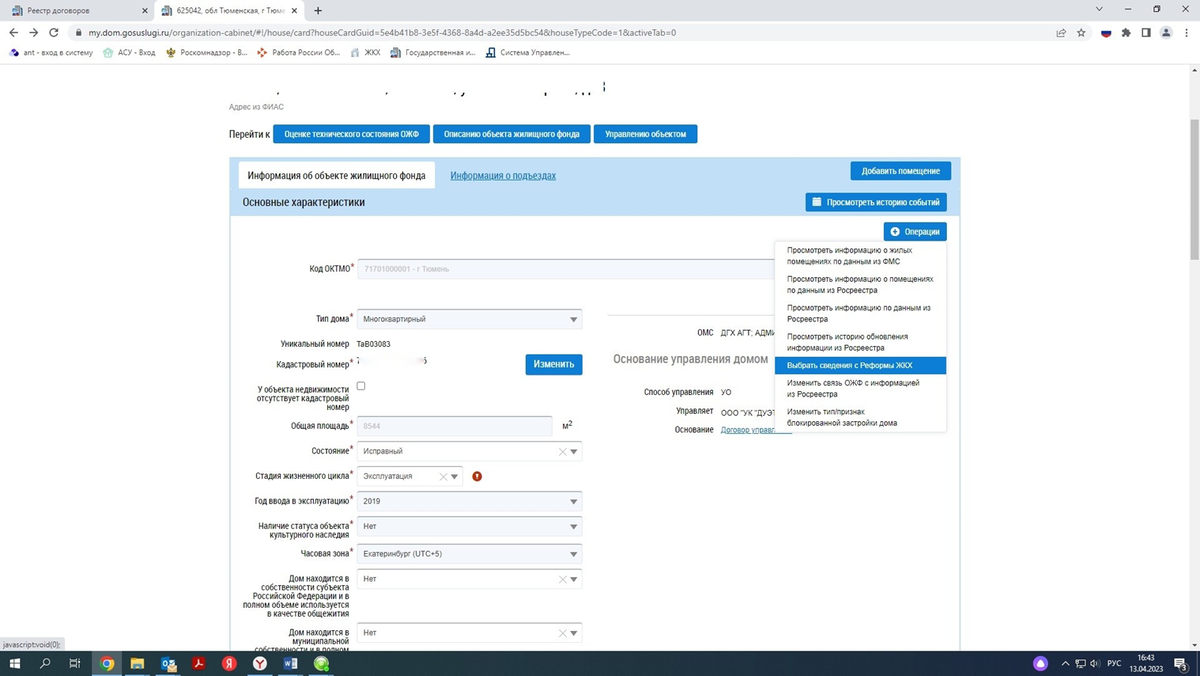This screenshot has width=1200, height=676.
Task: Open Outlook from the taskbar
Action: click(168, 663)
